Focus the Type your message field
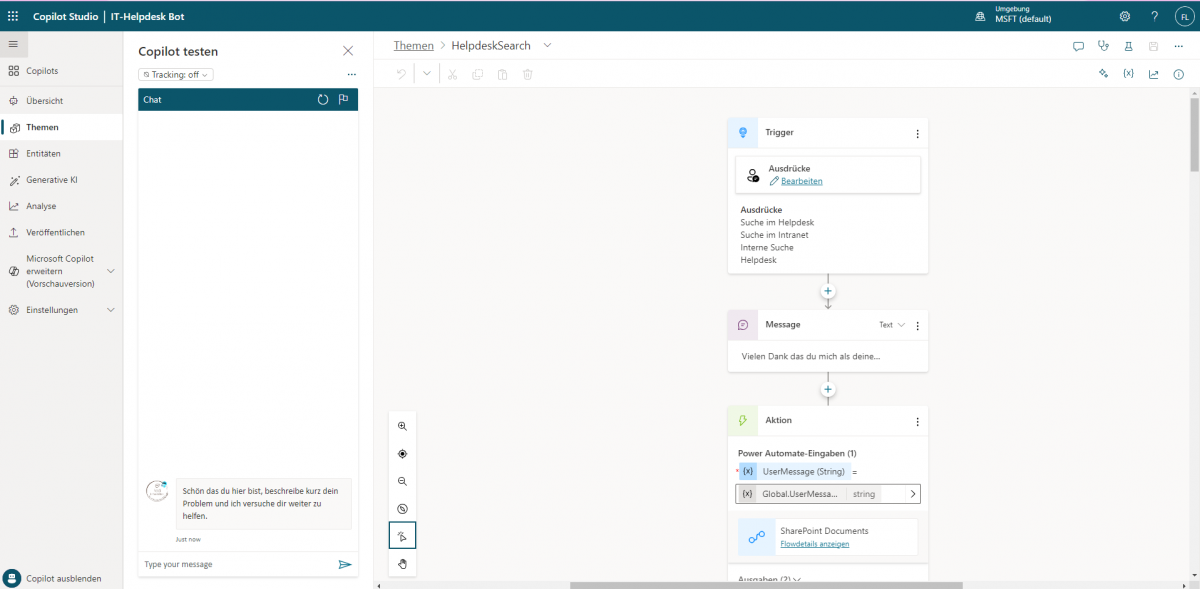This screenshot has width=1200, height=589. pyautogui.click(x=237, y=564)
